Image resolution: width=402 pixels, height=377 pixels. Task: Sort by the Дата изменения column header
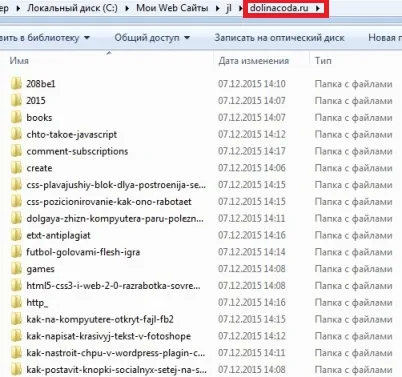pos(254,61)
